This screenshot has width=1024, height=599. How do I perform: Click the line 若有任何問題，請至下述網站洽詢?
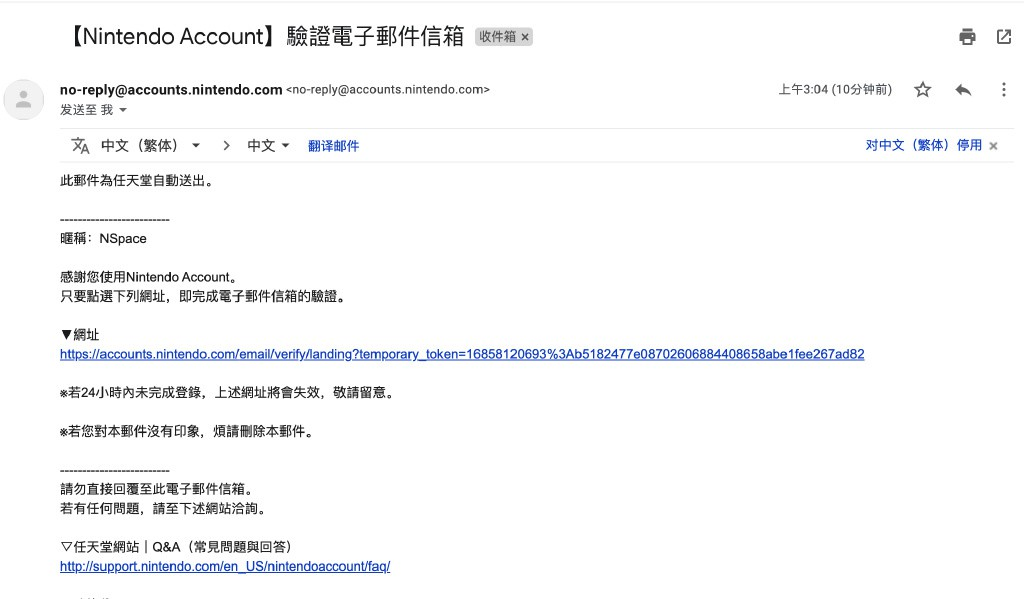[x=163, y=508]
